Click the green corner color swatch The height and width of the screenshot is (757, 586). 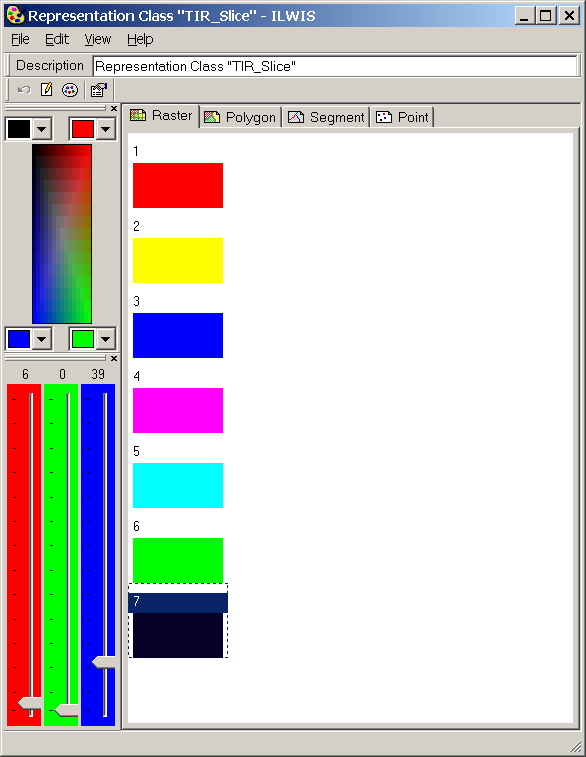point(83,339)
